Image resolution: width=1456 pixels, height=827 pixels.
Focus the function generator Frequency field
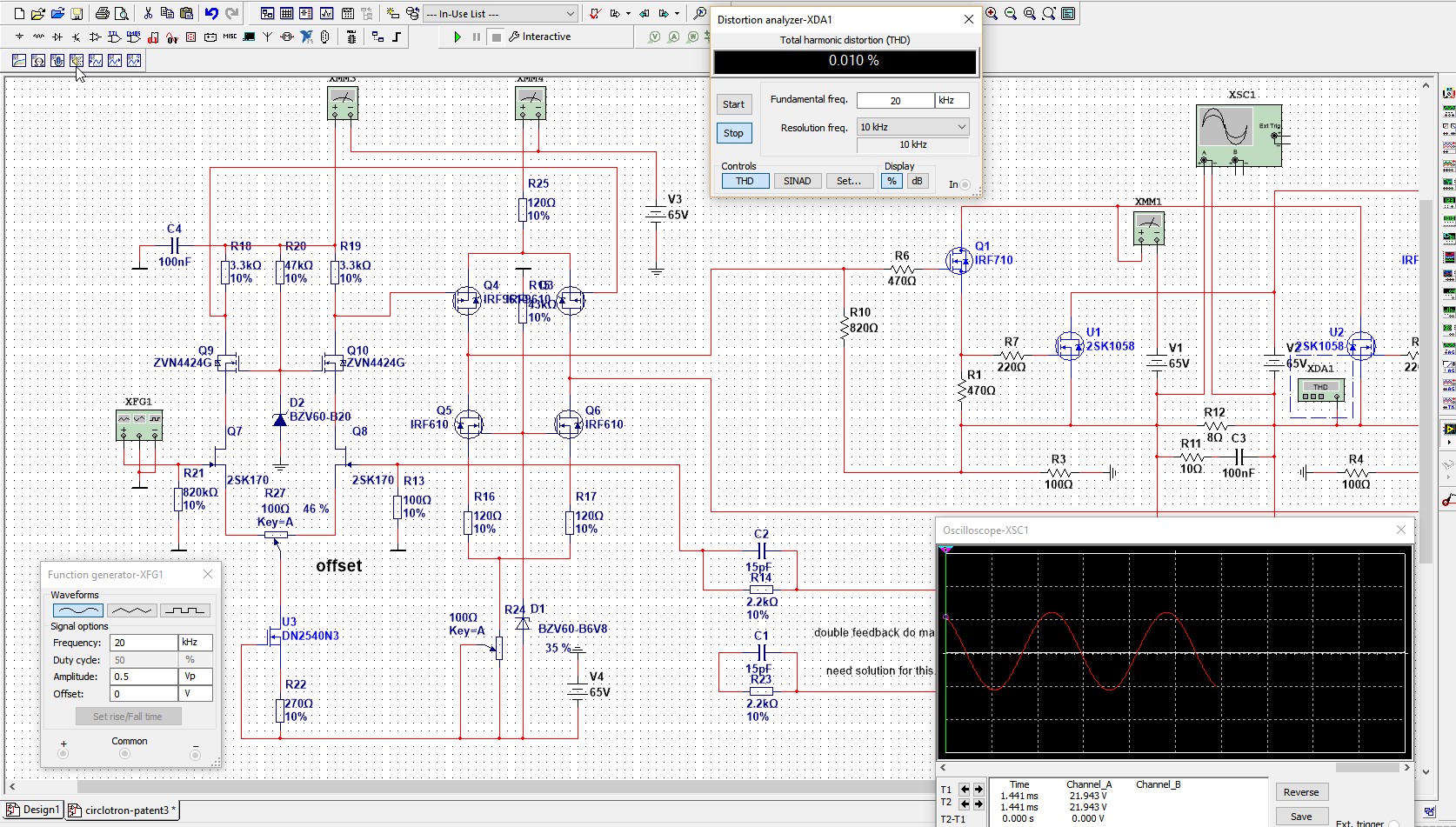point(144,643)
